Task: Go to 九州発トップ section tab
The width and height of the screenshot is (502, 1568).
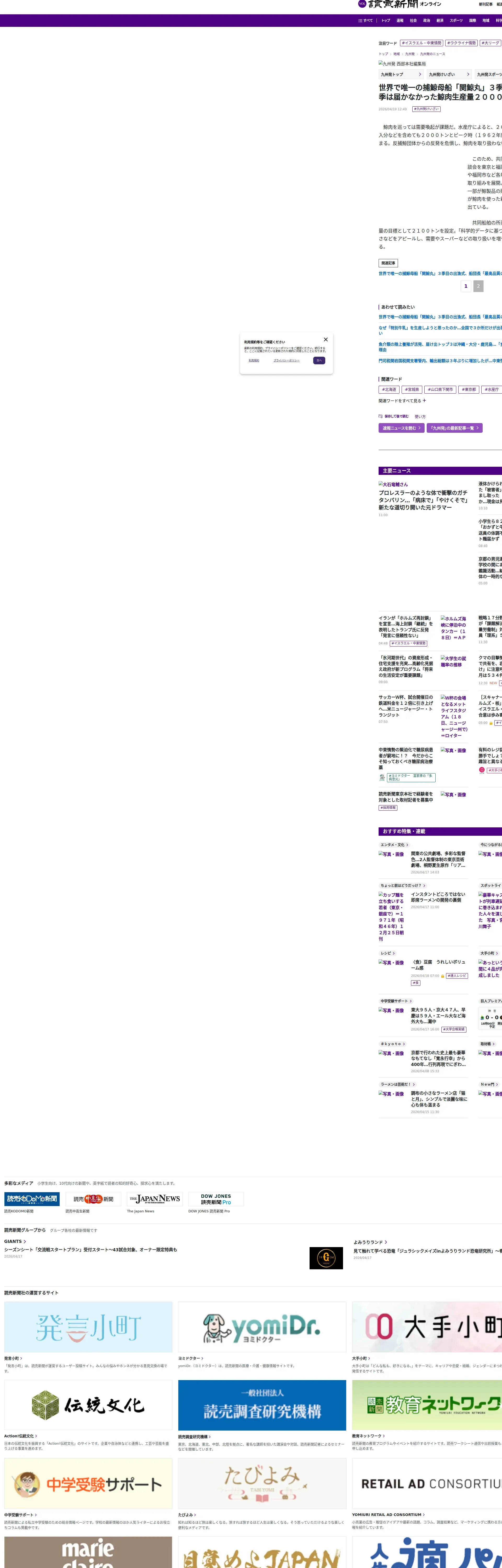Action: point(401,74)
